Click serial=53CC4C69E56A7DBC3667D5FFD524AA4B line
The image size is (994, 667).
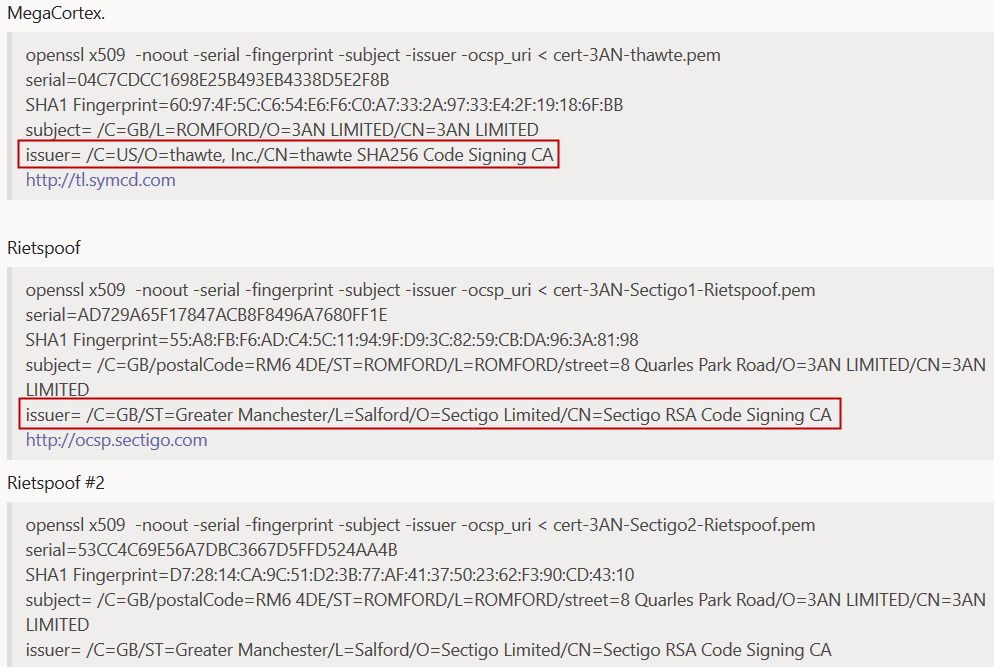[211, 550]
